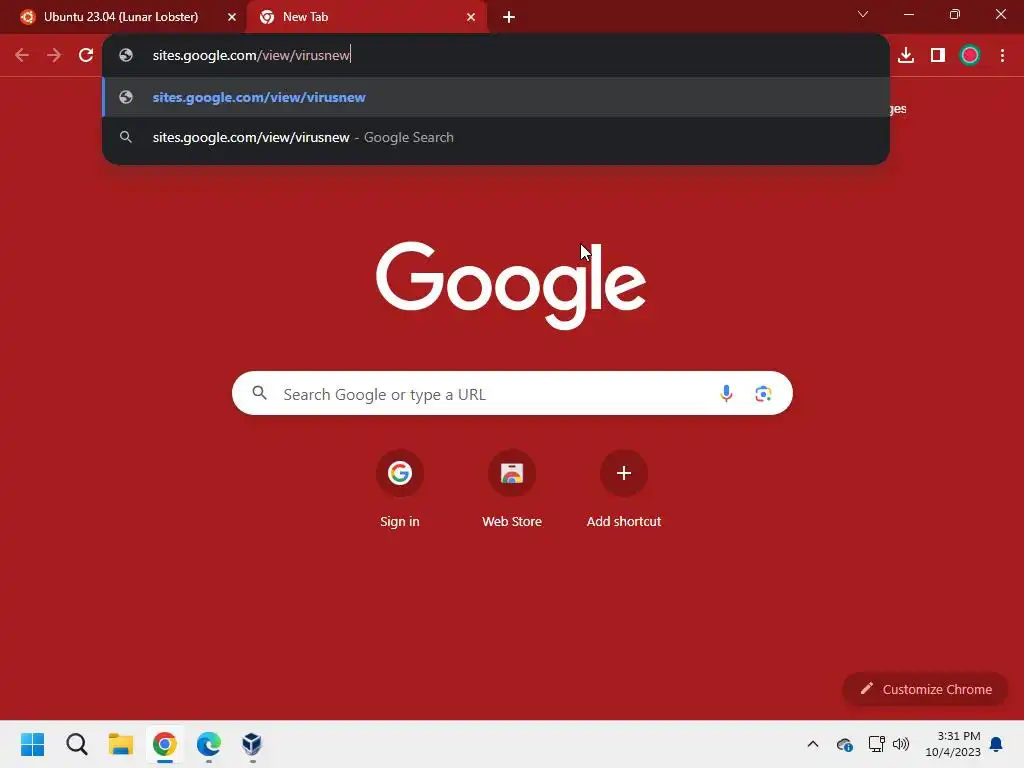The image size is (1024, 768).
Task: Close the Ubuntu 23.04 tab
Action: (232, 17)
